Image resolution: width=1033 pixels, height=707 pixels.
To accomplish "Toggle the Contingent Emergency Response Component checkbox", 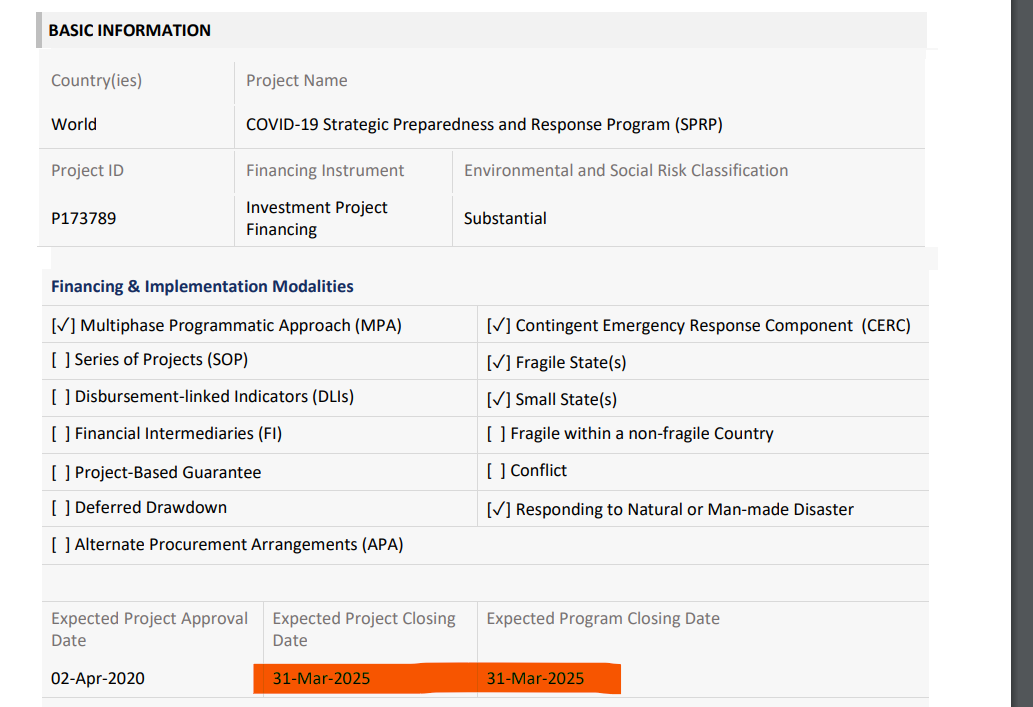I will [x=499, y=325].
